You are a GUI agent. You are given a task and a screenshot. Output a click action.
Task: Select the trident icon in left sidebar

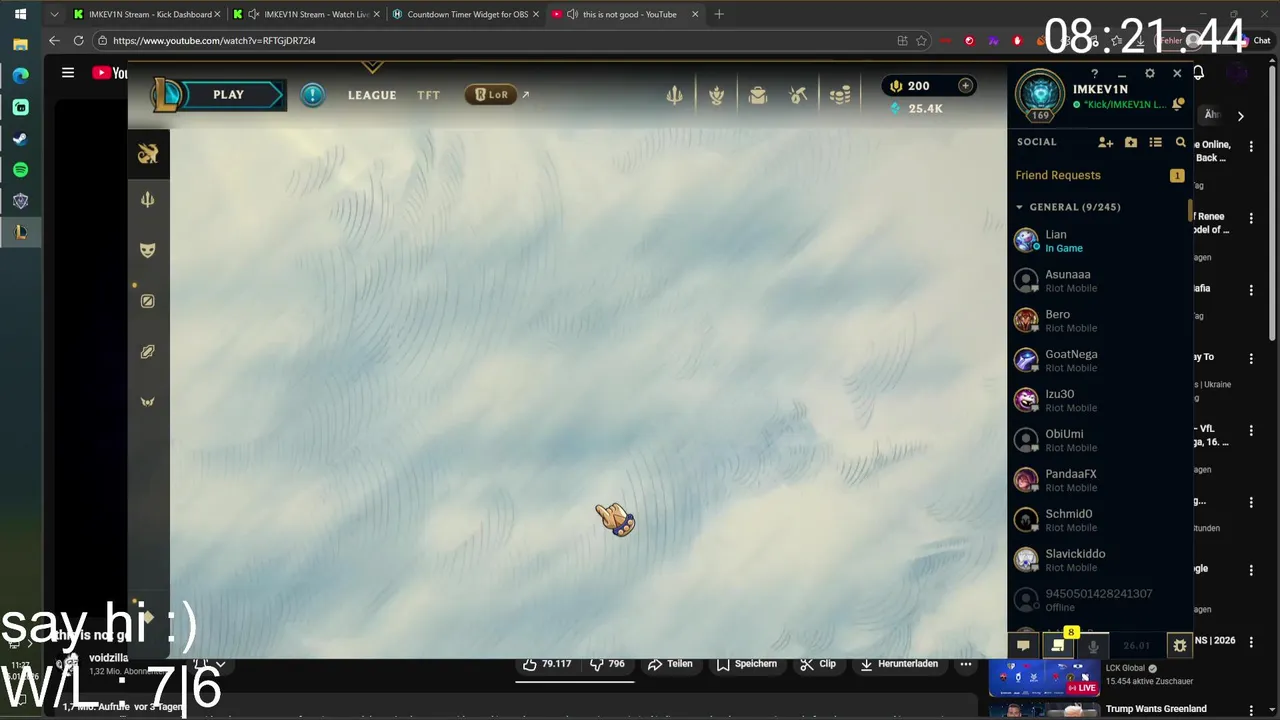[148, 200]
